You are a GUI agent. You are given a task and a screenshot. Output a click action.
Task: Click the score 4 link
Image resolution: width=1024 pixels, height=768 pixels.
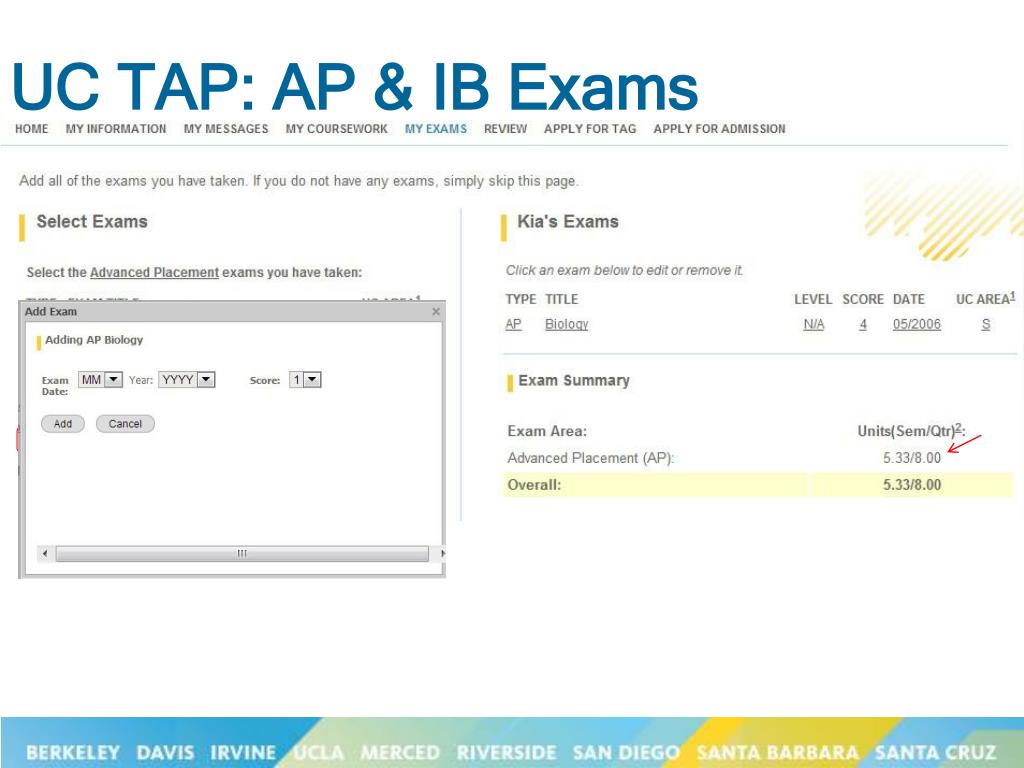(x=863, y=324)
